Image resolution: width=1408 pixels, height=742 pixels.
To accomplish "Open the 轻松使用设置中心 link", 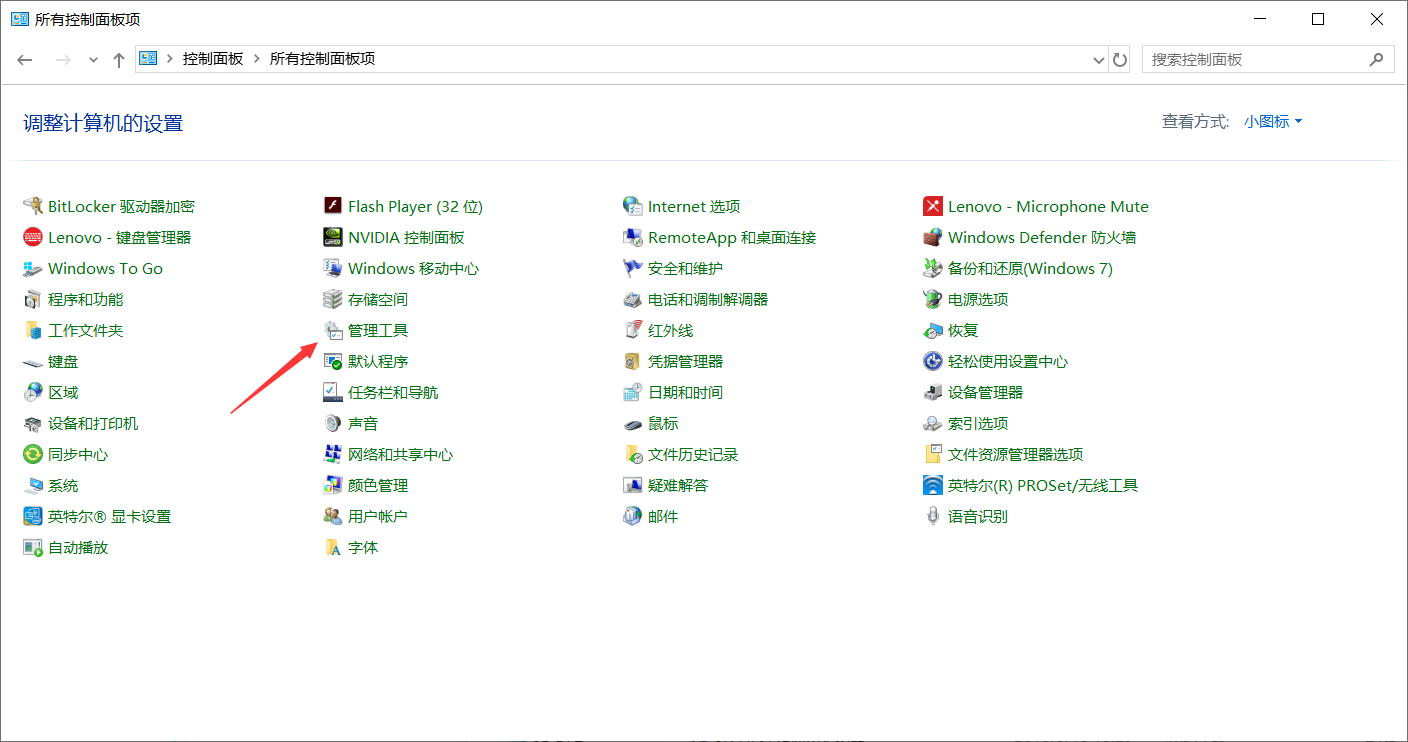I will tap(1008, 361).
